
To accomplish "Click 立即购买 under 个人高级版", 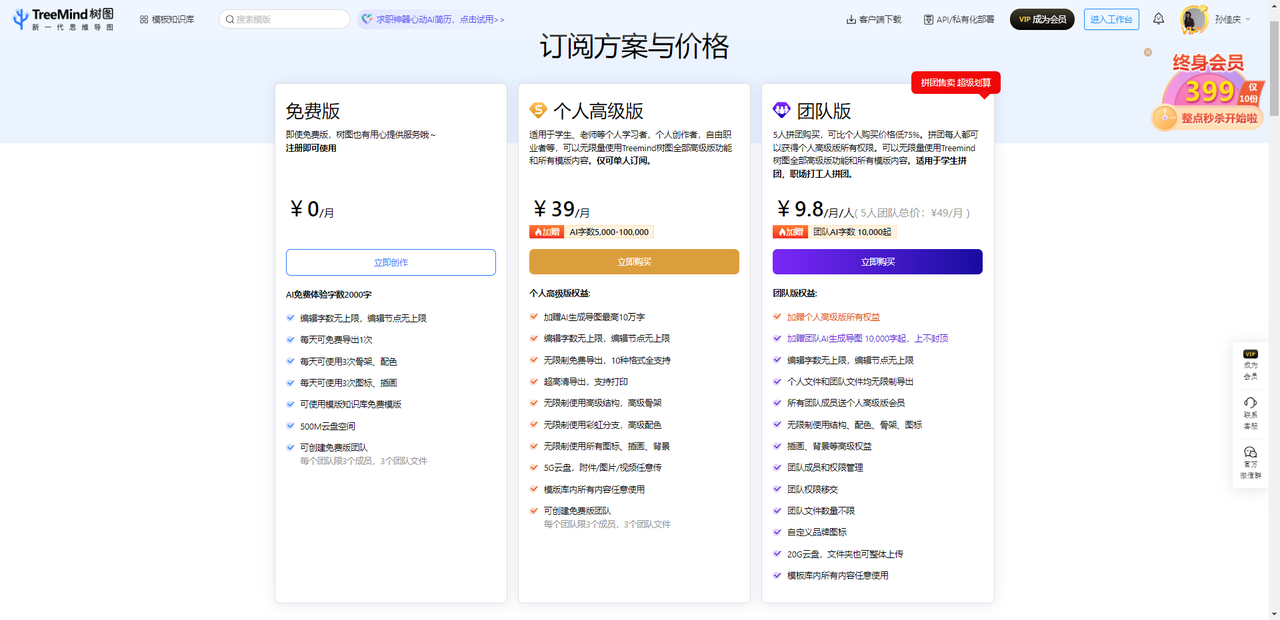I will pos(634,262).
